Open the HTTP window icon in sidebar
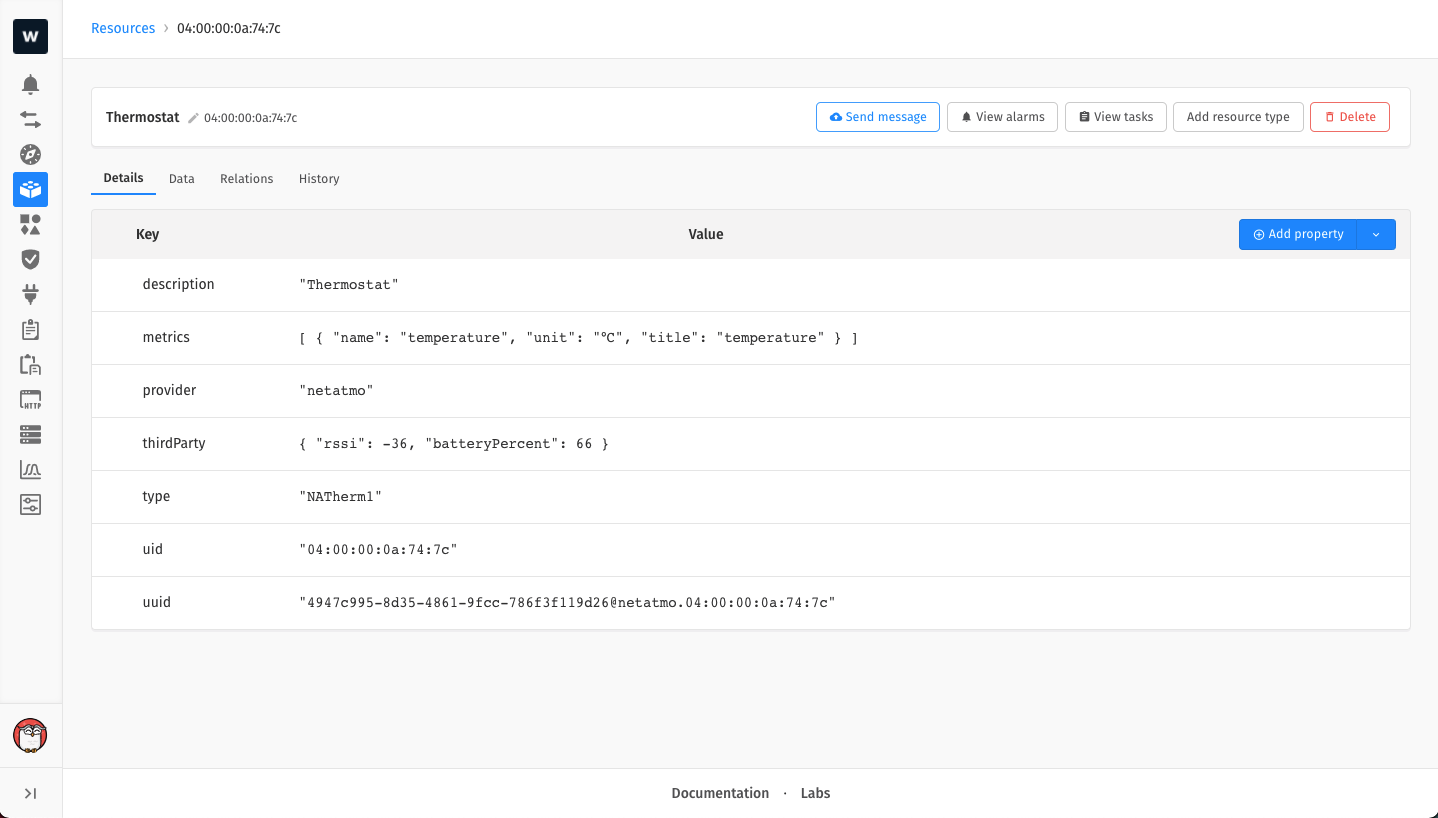Screen dimensions: 1438x818 pyautogui.click(x=30, y=400)
